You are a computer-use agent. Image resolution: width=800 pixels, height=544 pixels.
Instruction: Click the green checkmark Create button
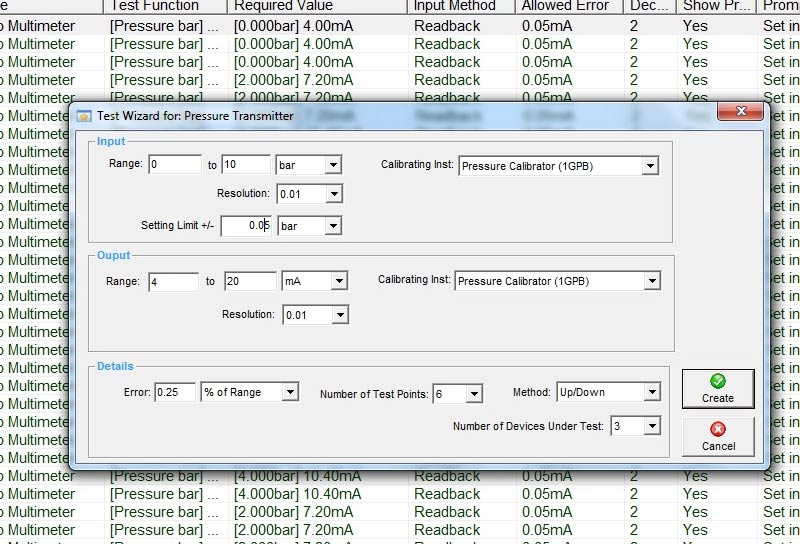(717, 388)
